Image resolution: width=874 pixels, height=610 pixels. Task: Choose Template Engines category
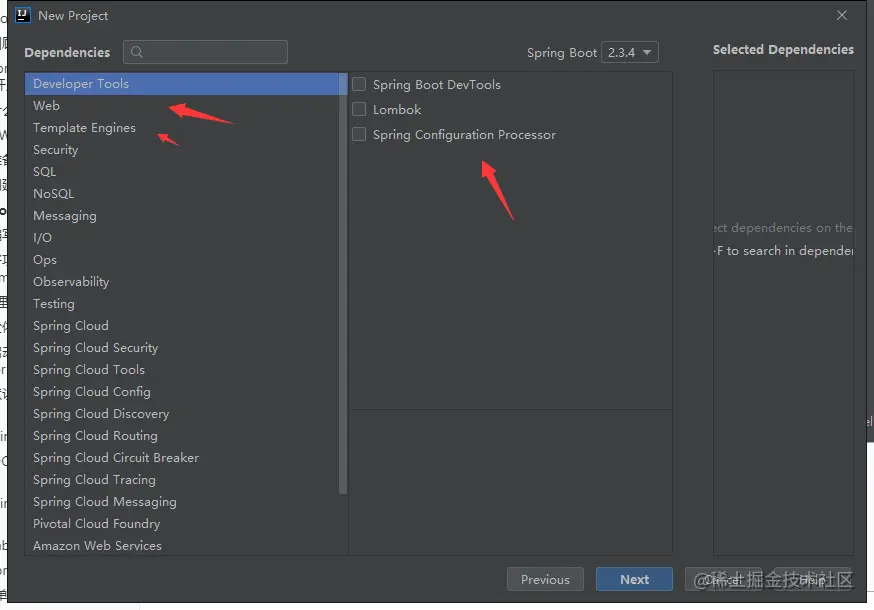(x=182, y=128)
